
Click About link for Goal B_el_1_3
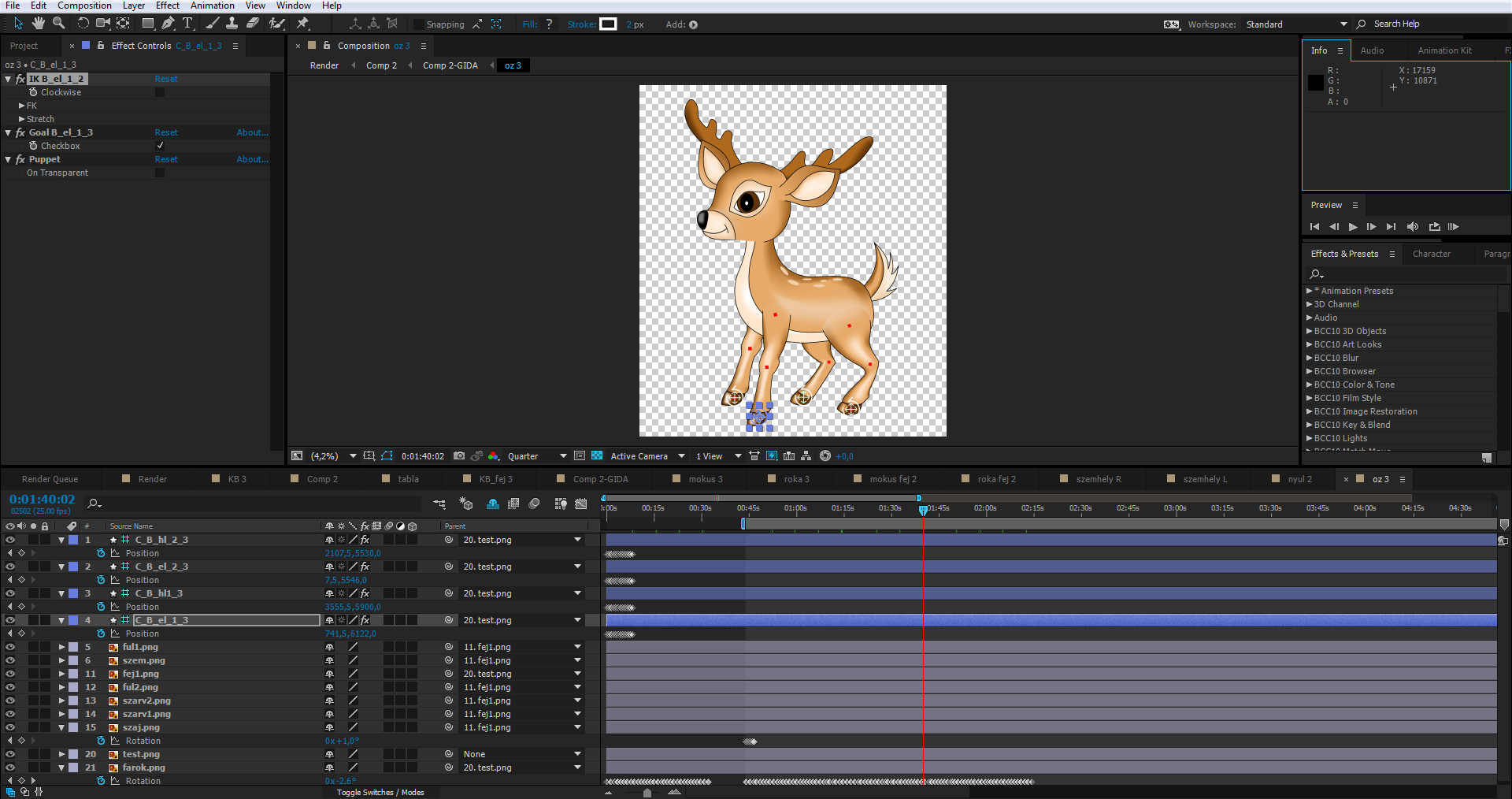click(x=252, y=132)
